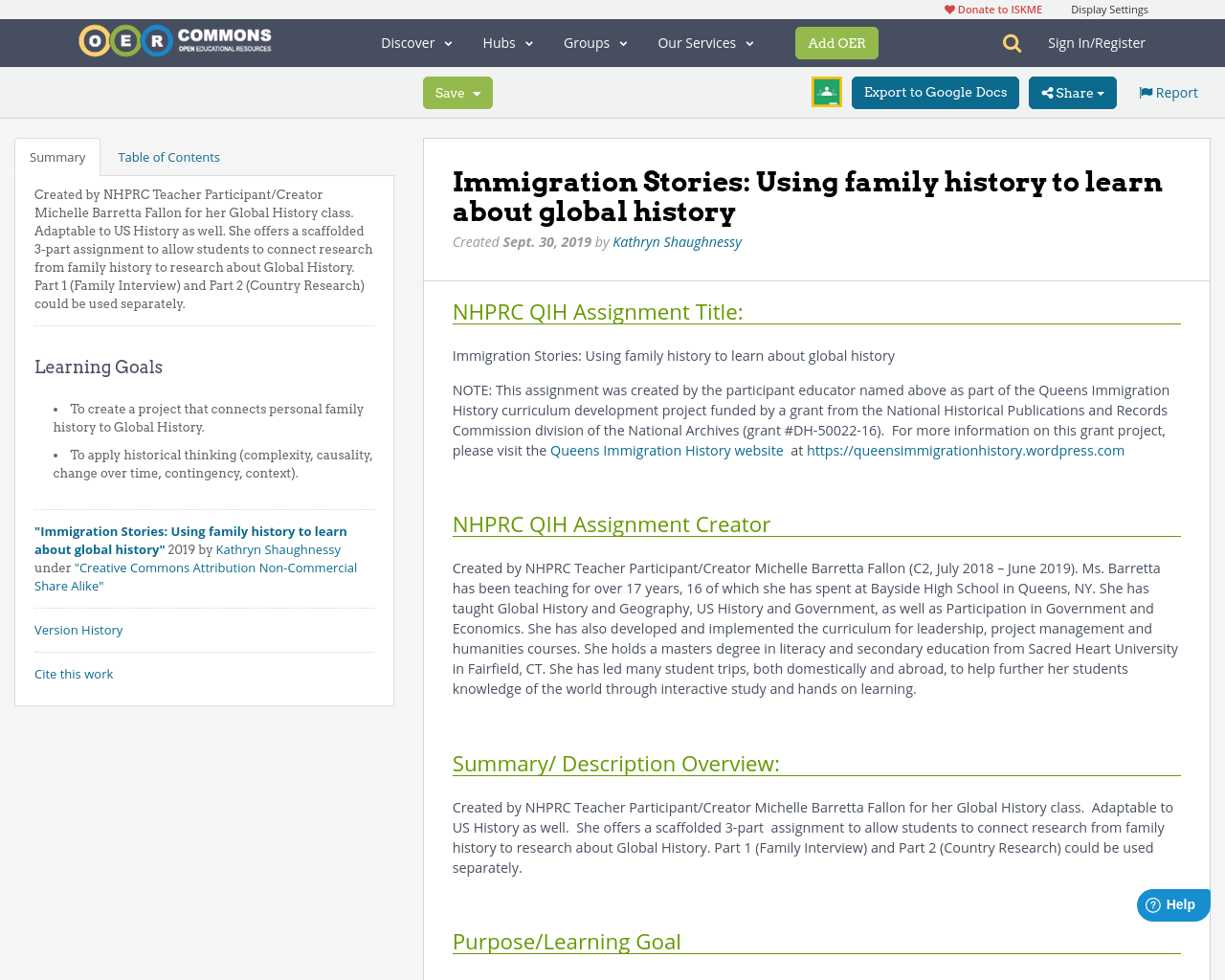The height and width of the screenshot is (980, 1225).
Task: Switch to the Table of Contents tab
Action: (168, 155)
